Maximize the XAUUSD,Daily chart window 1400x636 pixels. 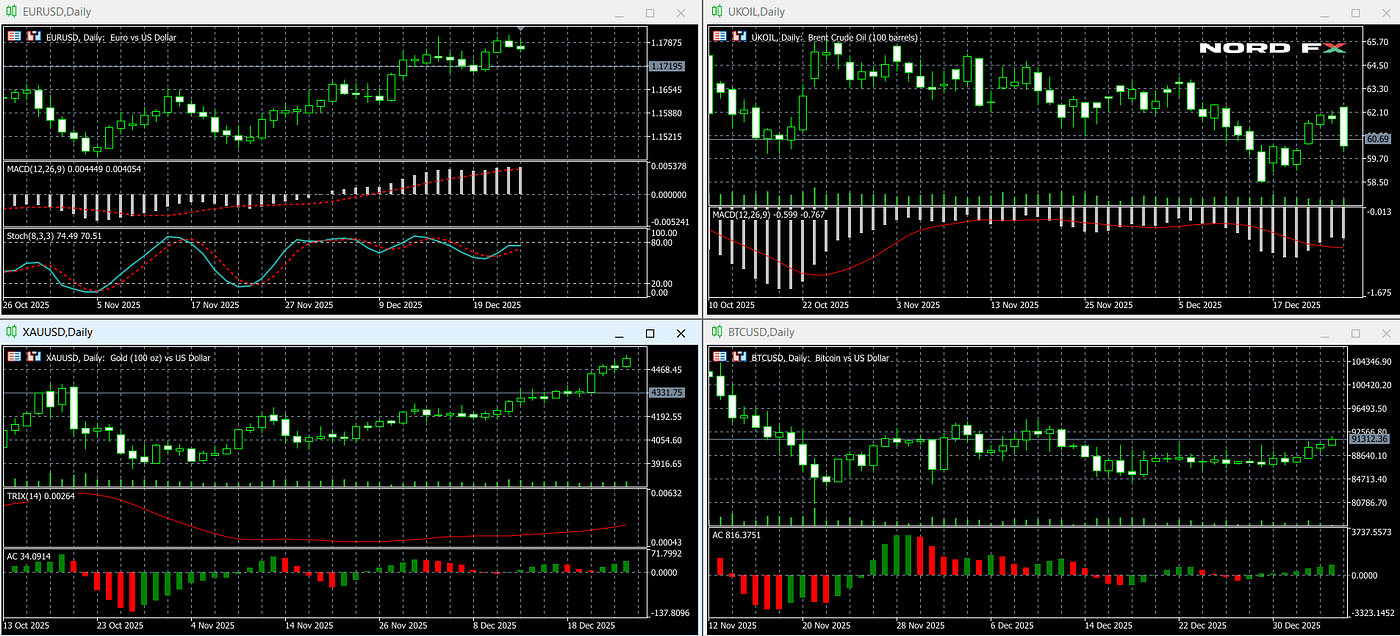(650, 333)
